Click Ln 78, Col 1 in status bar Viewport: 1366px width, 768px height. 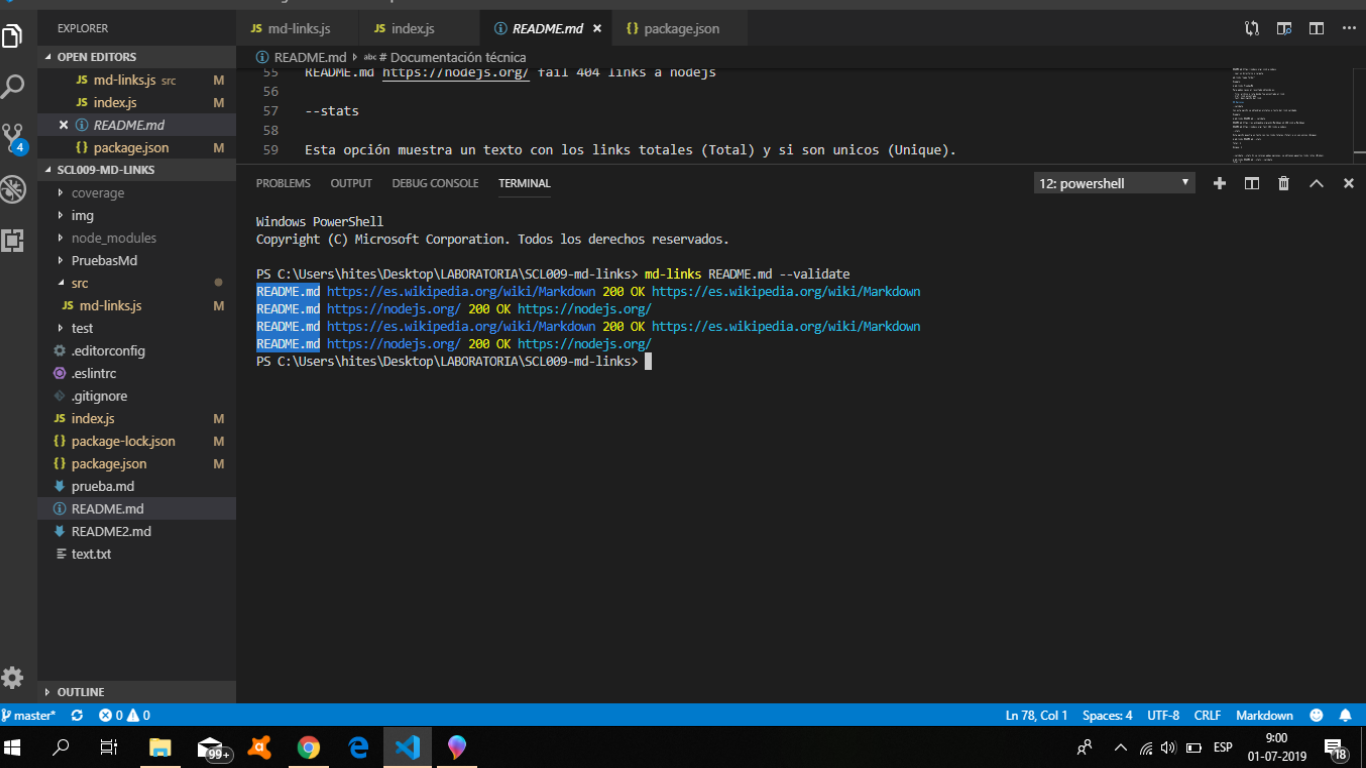tap(1036, 715)
